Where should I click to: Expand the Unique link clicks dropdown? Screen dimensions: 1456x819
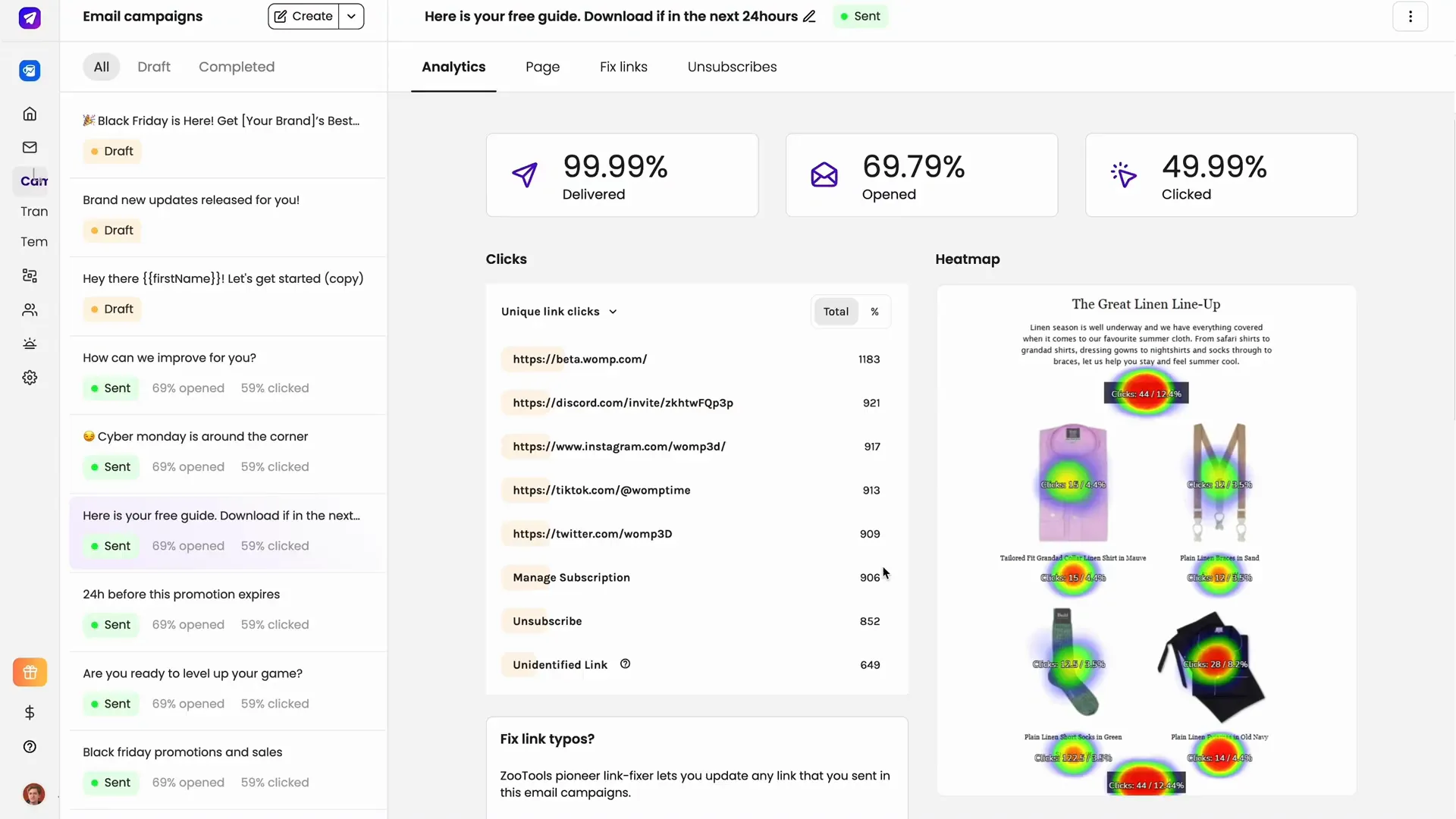pos(558,311)
